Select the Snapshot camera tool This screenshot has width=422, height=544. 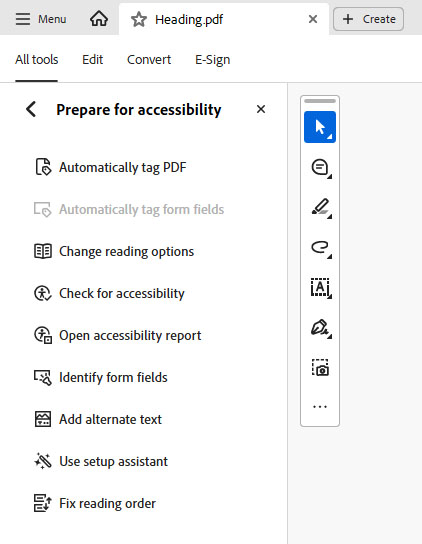pos(320,368)
